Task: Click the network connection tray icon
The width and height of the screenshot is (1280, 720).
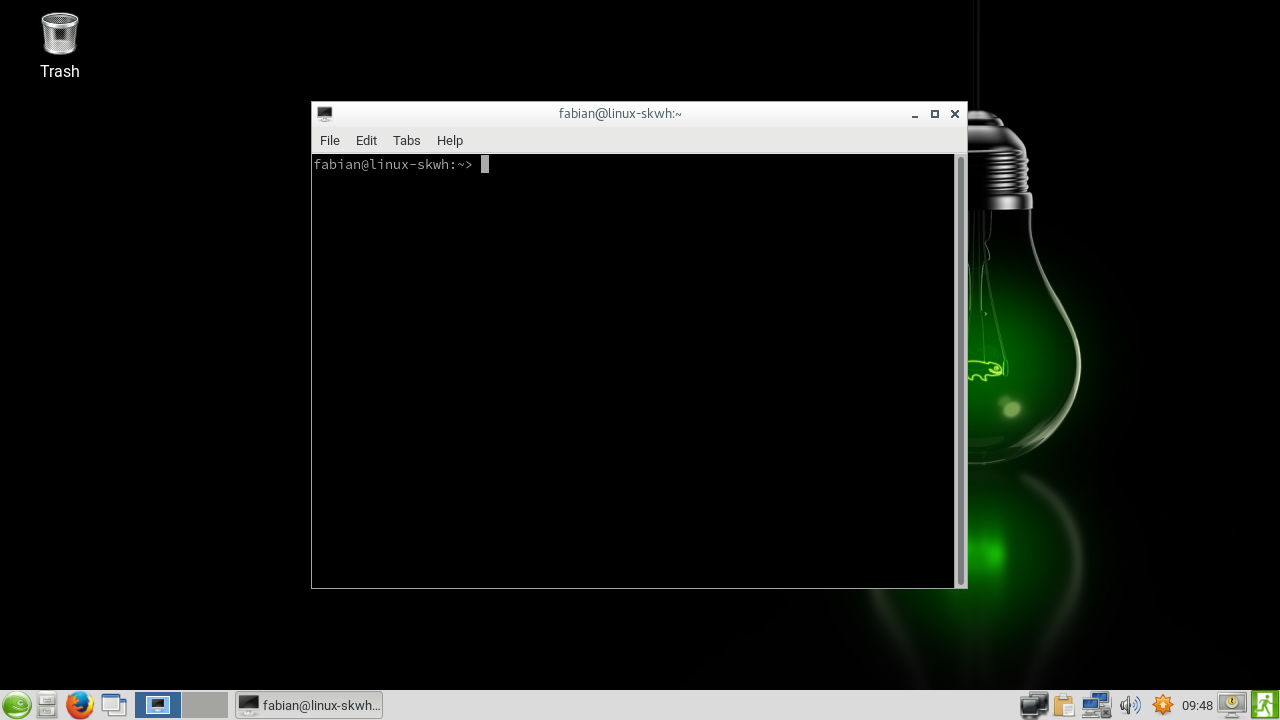Action: (1097, 706)
